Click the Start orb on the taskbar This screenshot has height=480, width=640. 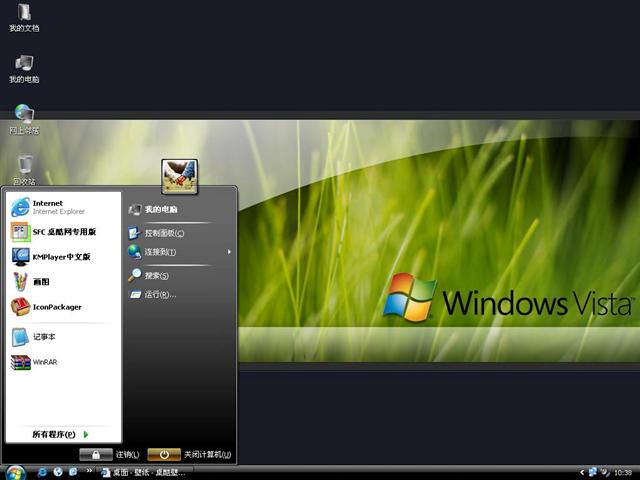14,472
